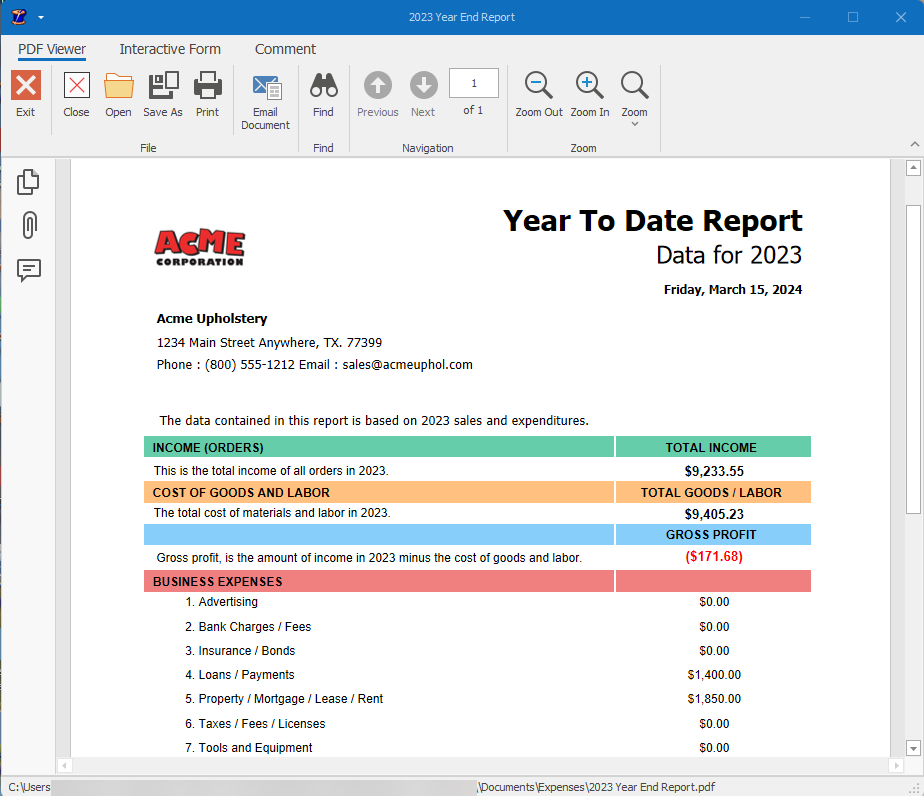Viewport: 924px width, 796px height.
Task: Click the Zoom In magnifier icon
Action: 588,85
